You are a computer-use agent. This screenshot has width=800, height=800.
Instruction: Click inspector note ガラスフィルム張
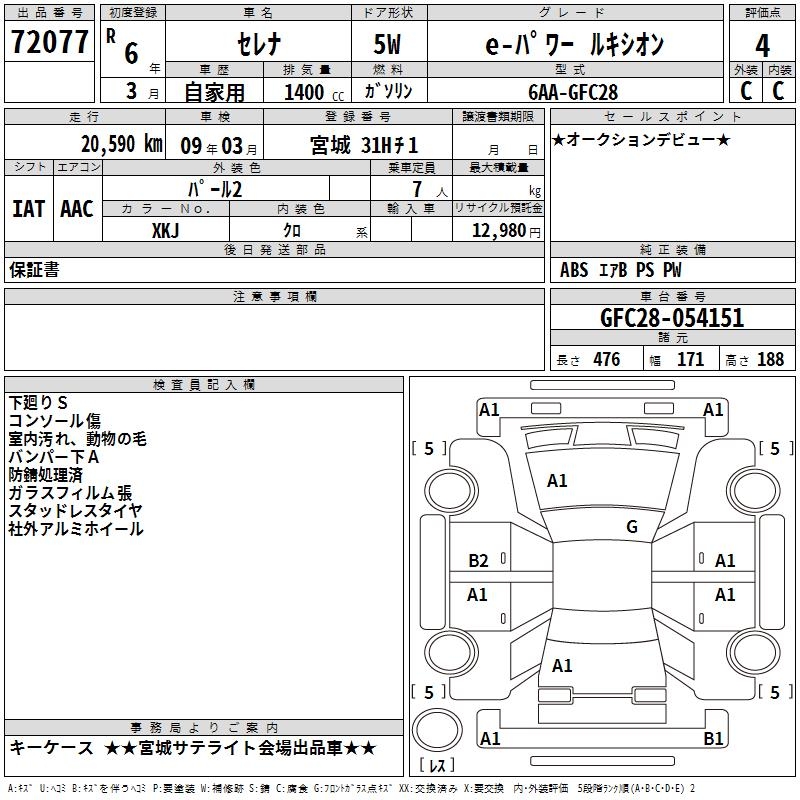point(70,493)
